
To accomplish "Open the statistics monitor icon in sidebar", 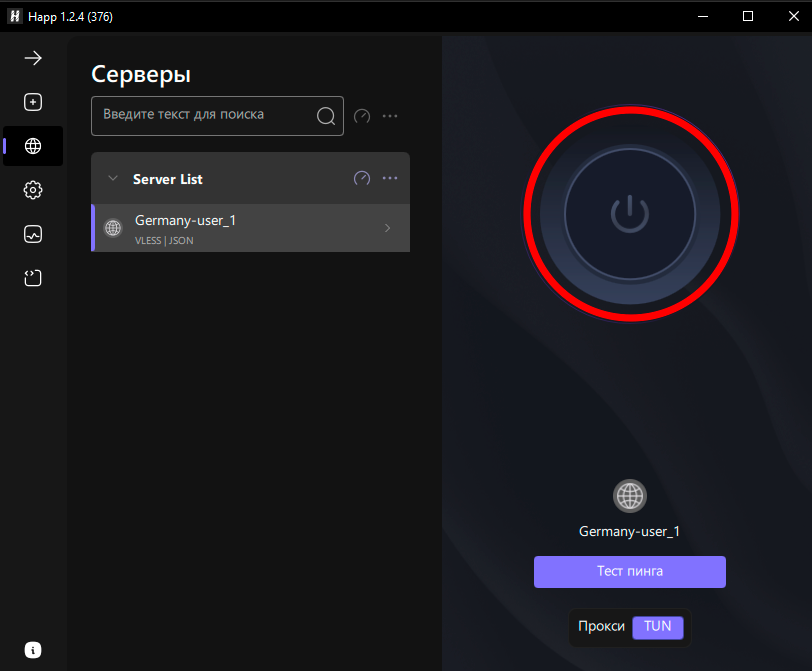I will click(x=33, y=234).
